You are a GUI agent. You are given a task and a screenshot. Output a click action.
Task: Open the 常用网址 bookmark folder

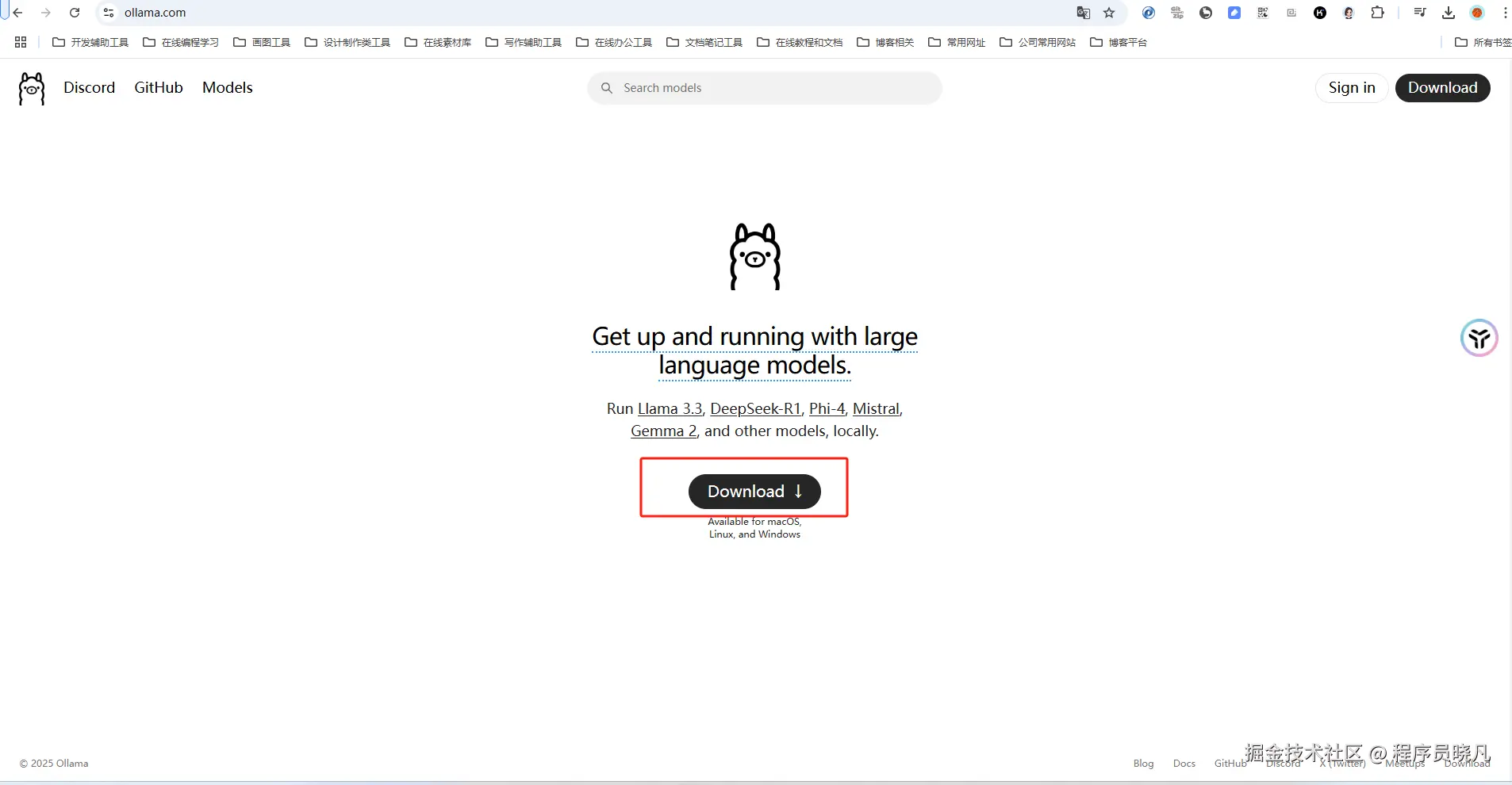[957, 42]
